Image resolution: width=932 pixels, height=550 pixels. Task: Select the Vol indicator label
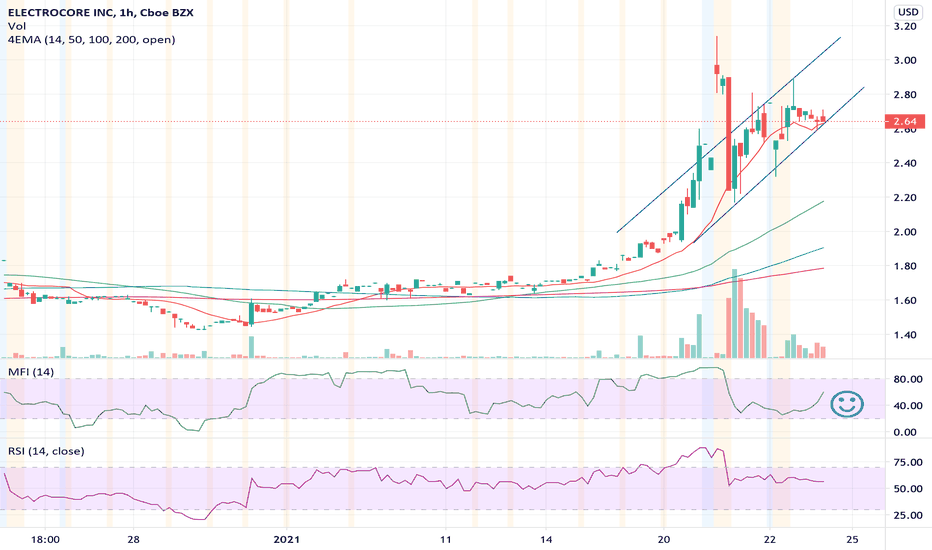(x=17, y=26)
